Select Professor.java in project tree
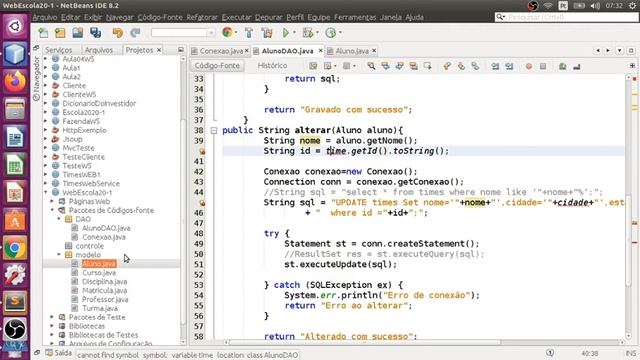The image size is (640, 360). pyautogui.click(x=104, y=299)
